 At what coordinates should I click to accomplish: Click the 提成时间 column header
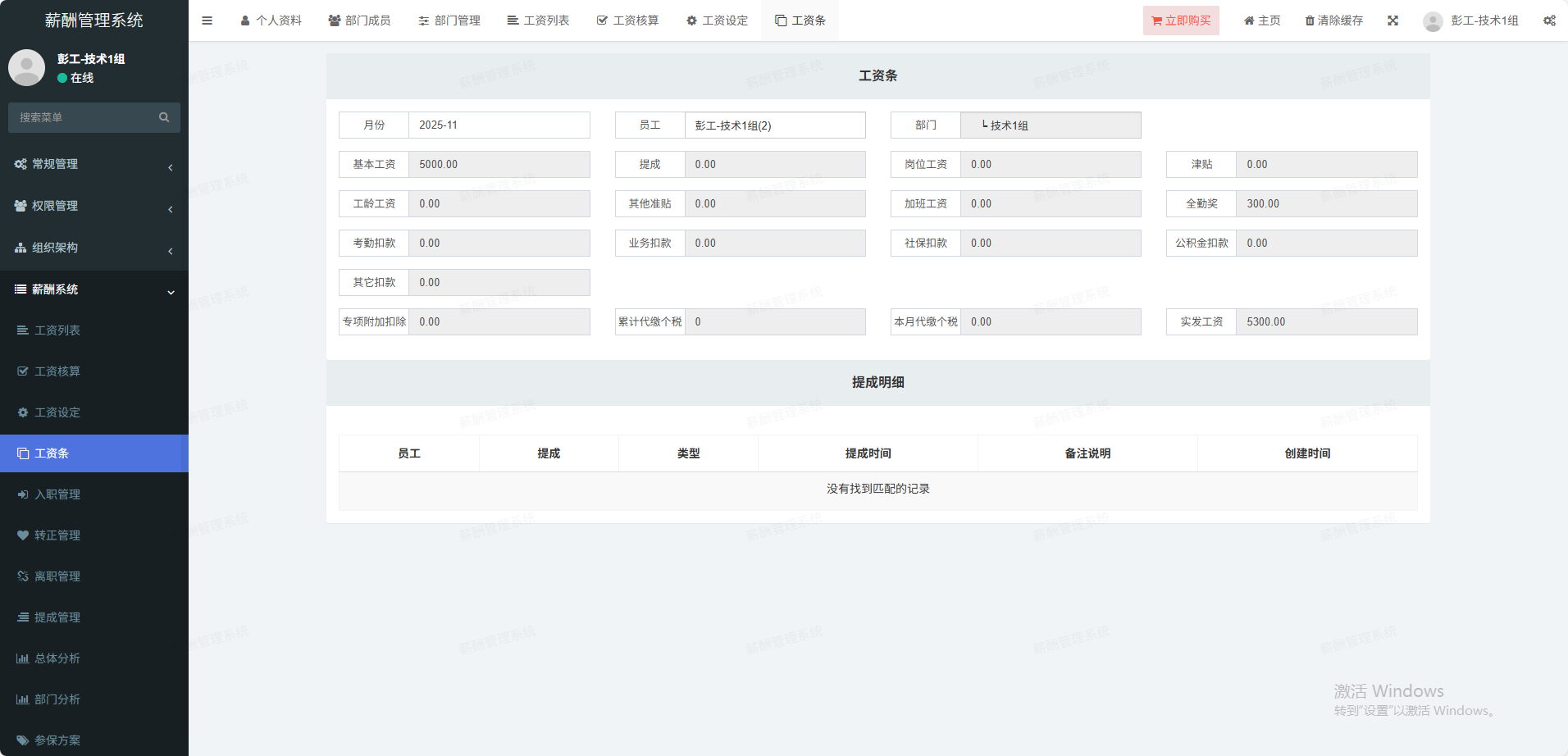point(868,453)
